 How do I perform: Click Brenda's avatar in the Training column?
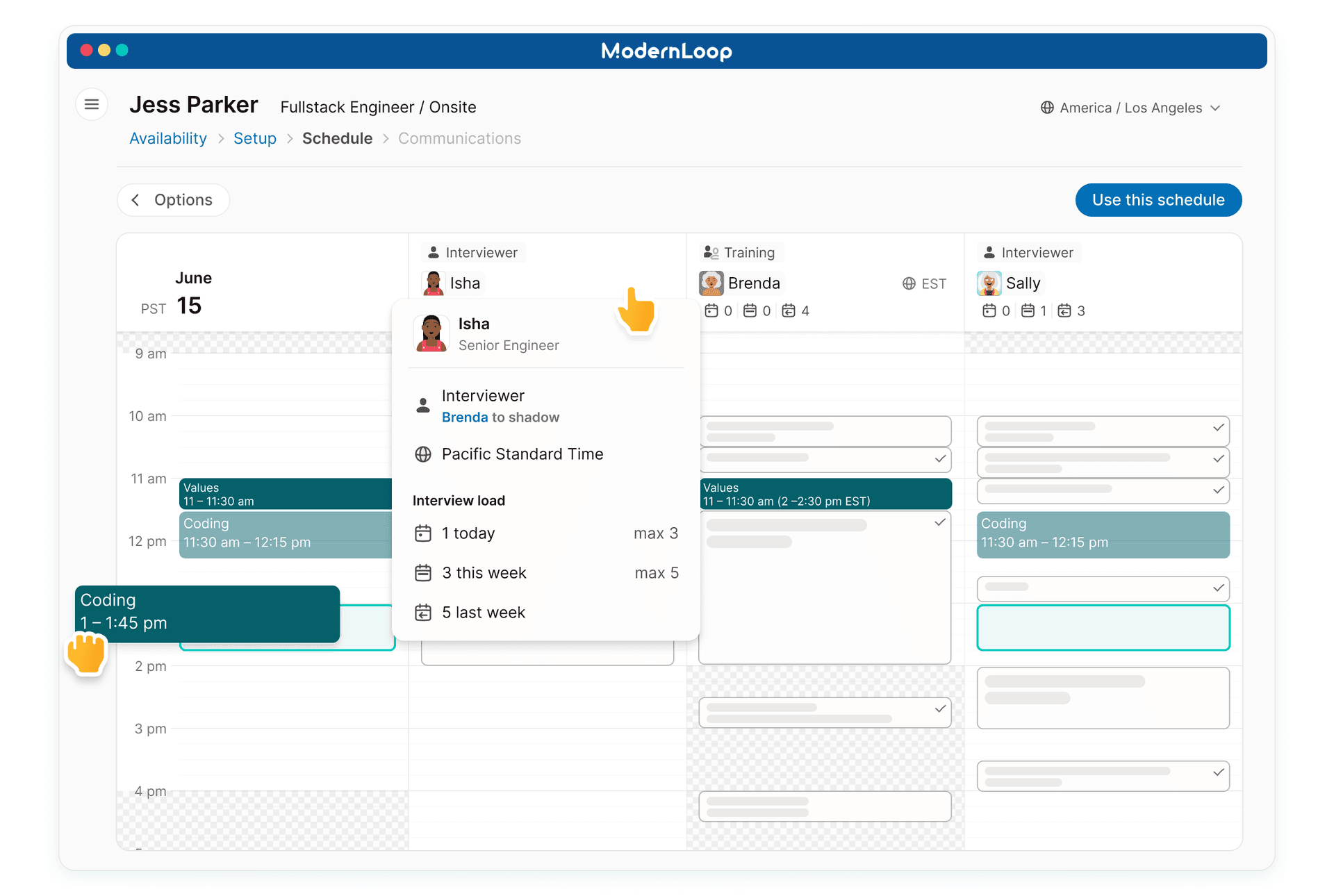[711, 283]
